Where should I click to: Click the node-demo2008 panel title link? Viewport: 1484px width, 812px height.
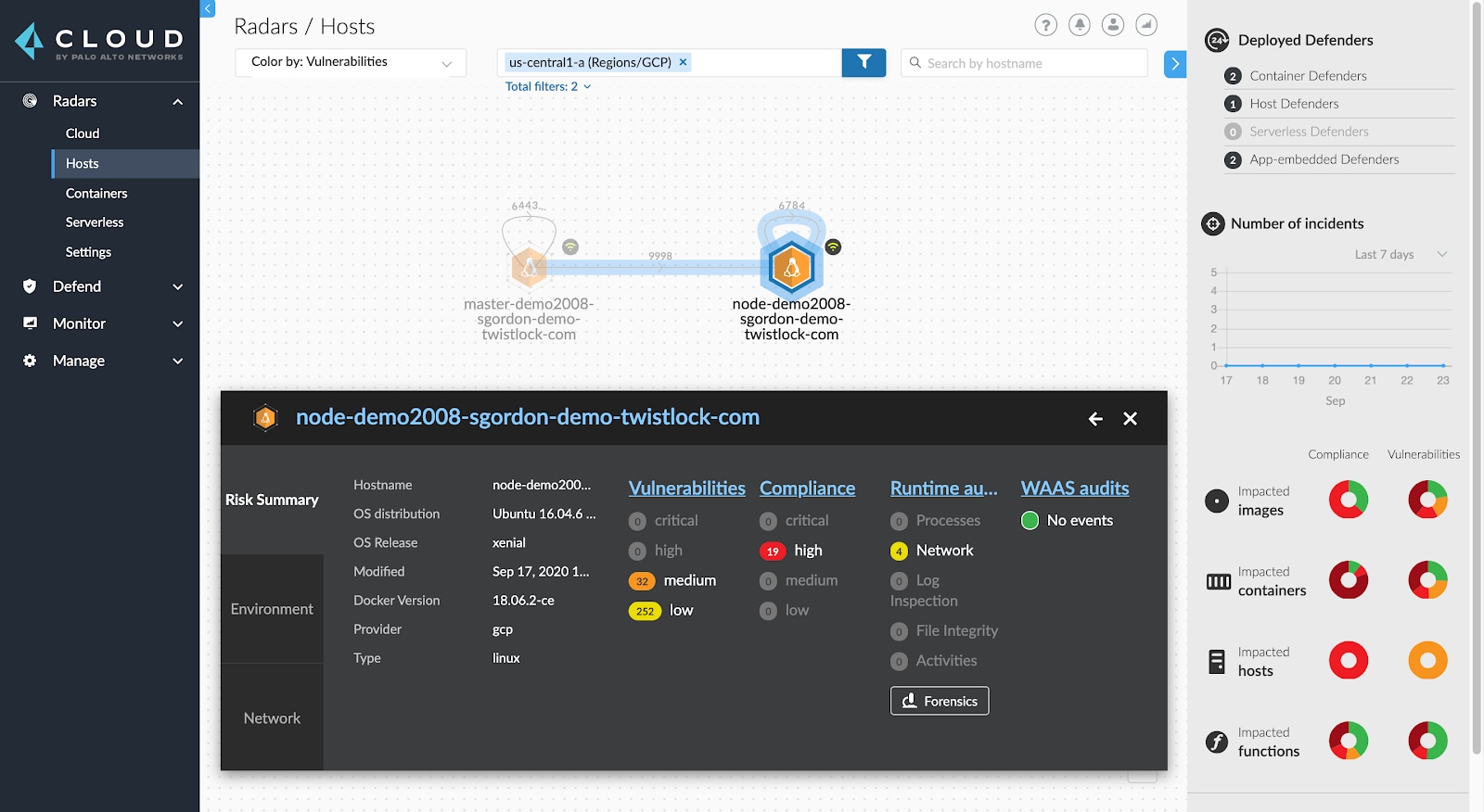tap(528, 417)
